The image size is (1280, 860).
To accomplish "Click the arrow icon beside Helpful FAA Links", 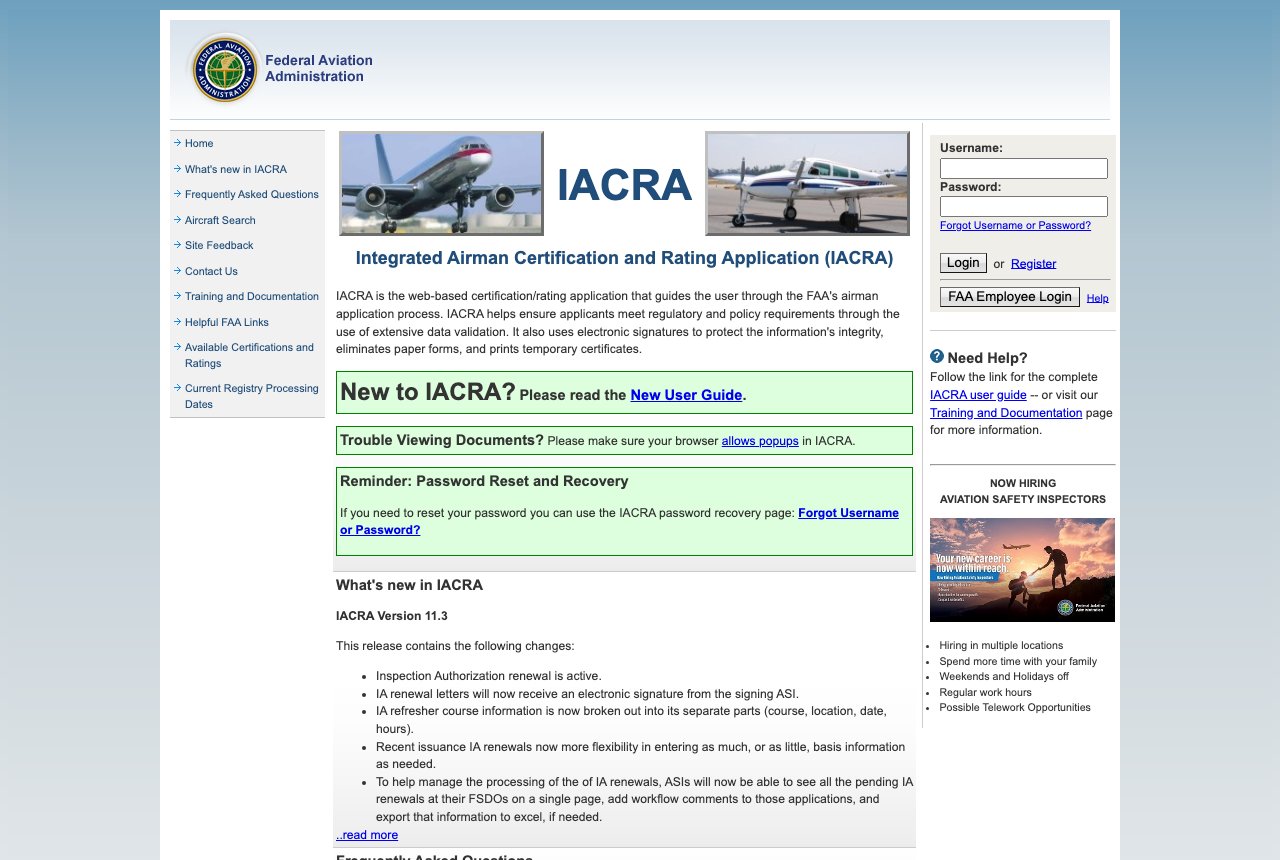I will [x=178, y=322].
